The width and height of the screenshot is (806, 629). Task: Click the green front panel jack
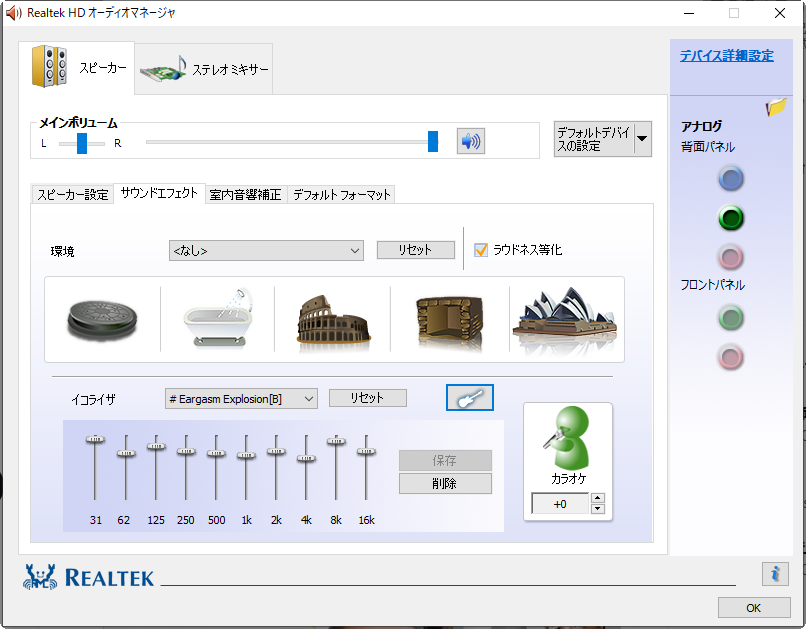tap(730, 318)
